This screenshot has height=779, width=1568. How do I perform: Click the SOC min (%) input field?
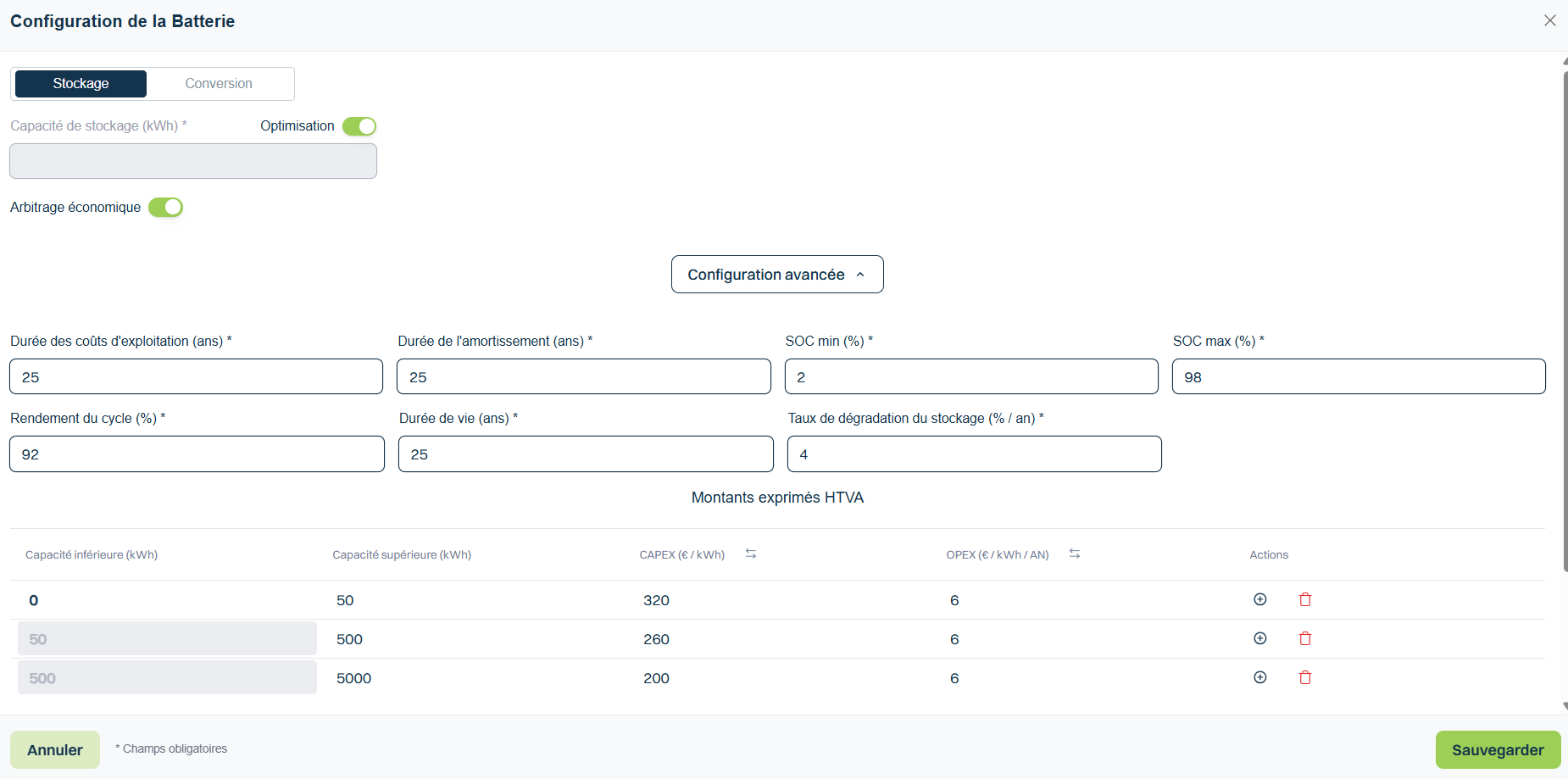(971, 376)
